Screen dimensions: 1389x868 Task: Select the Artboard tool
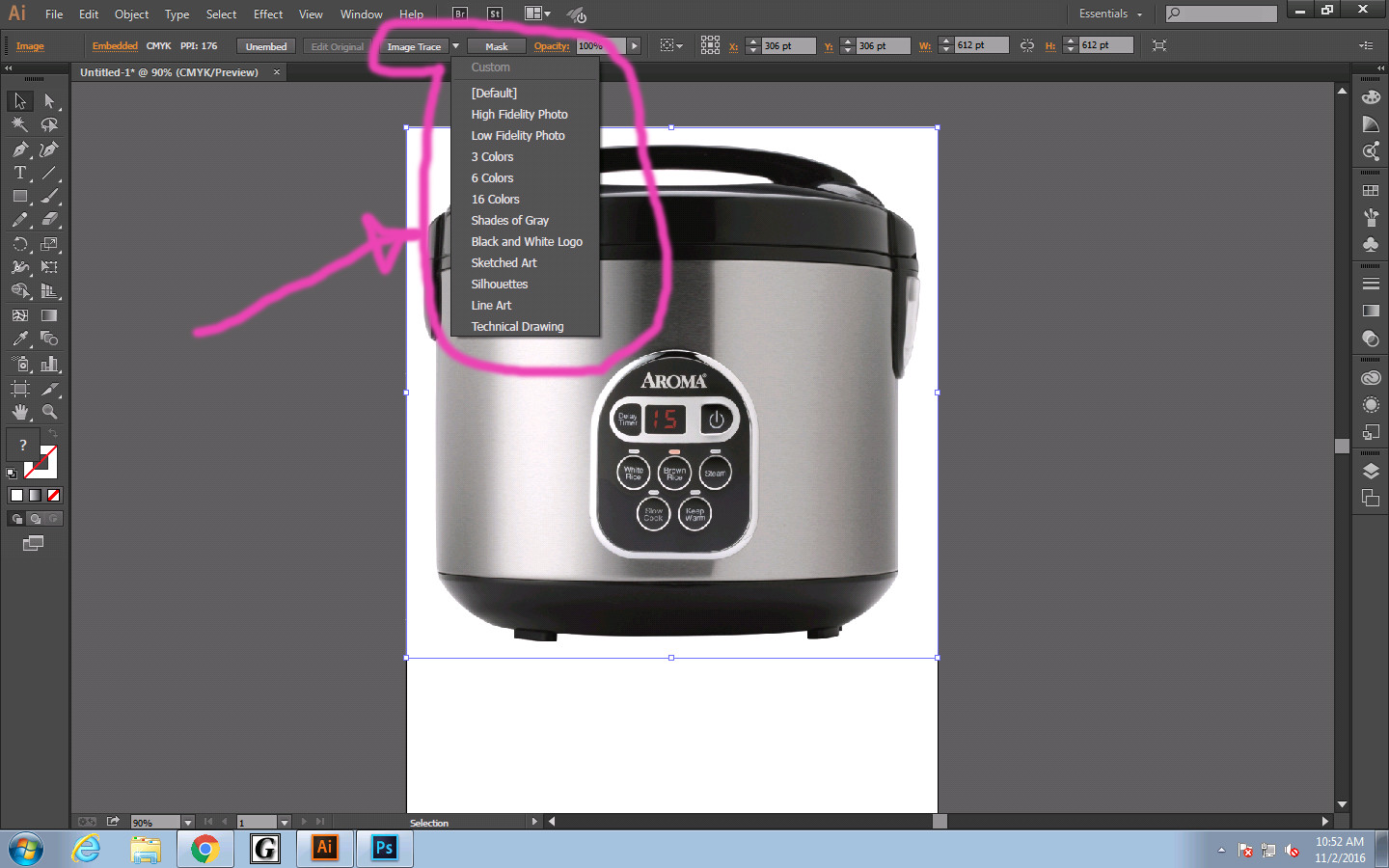click(20, 389)
